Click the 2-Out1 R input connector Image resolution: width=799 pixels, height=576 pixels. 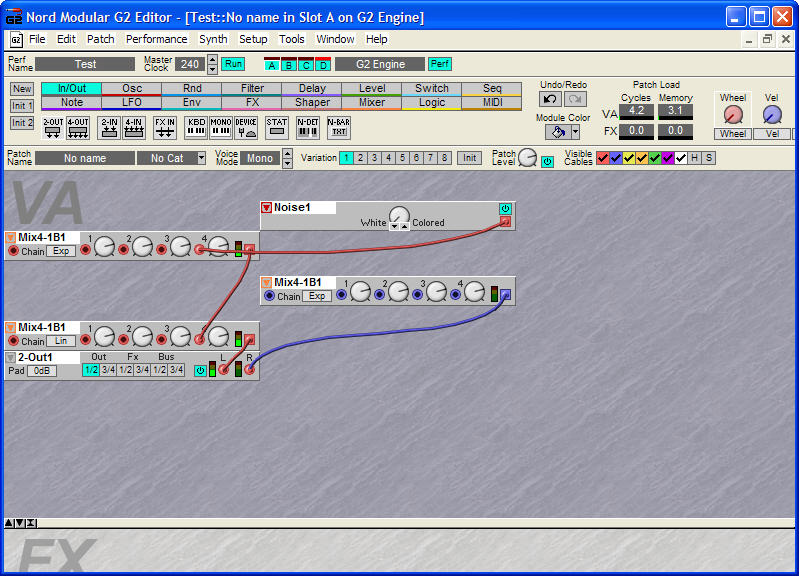(249, 370)
